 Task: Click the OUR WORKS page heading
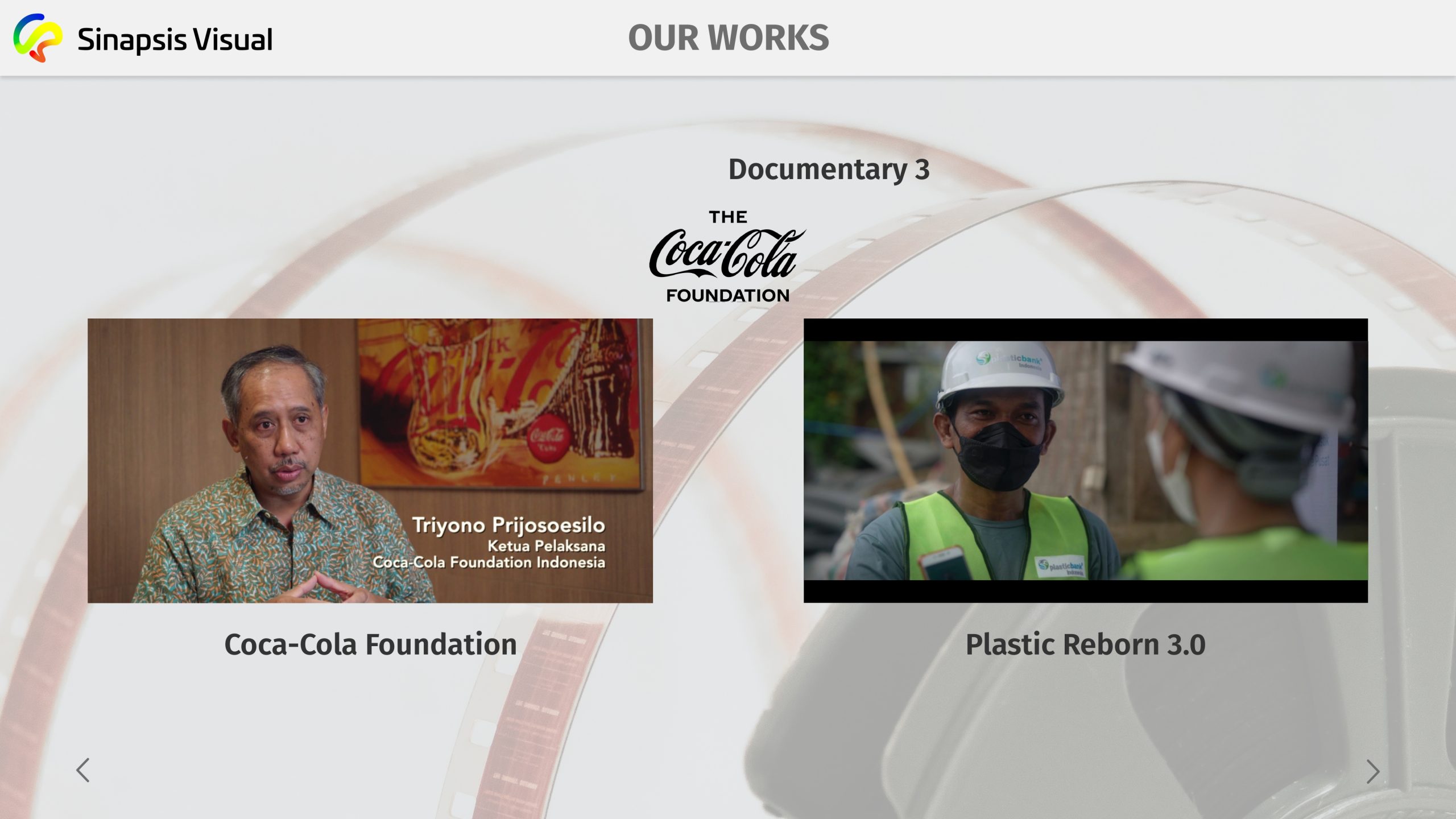[x=728, y=38]
